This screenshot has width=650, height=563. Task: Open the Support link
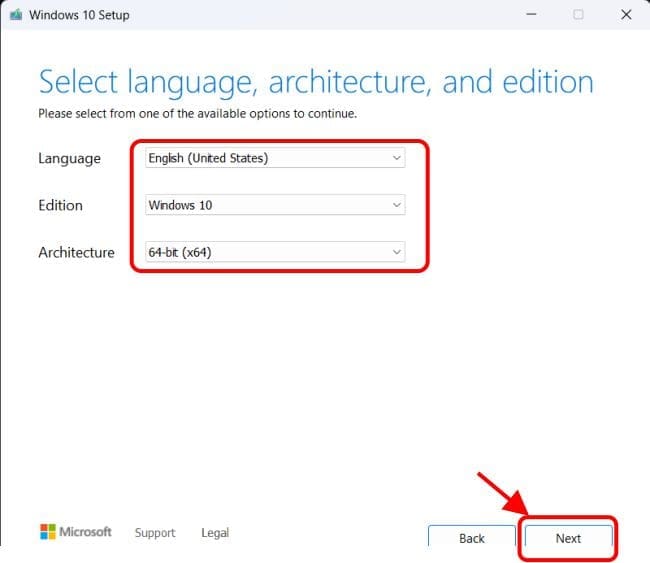[155, 533]
